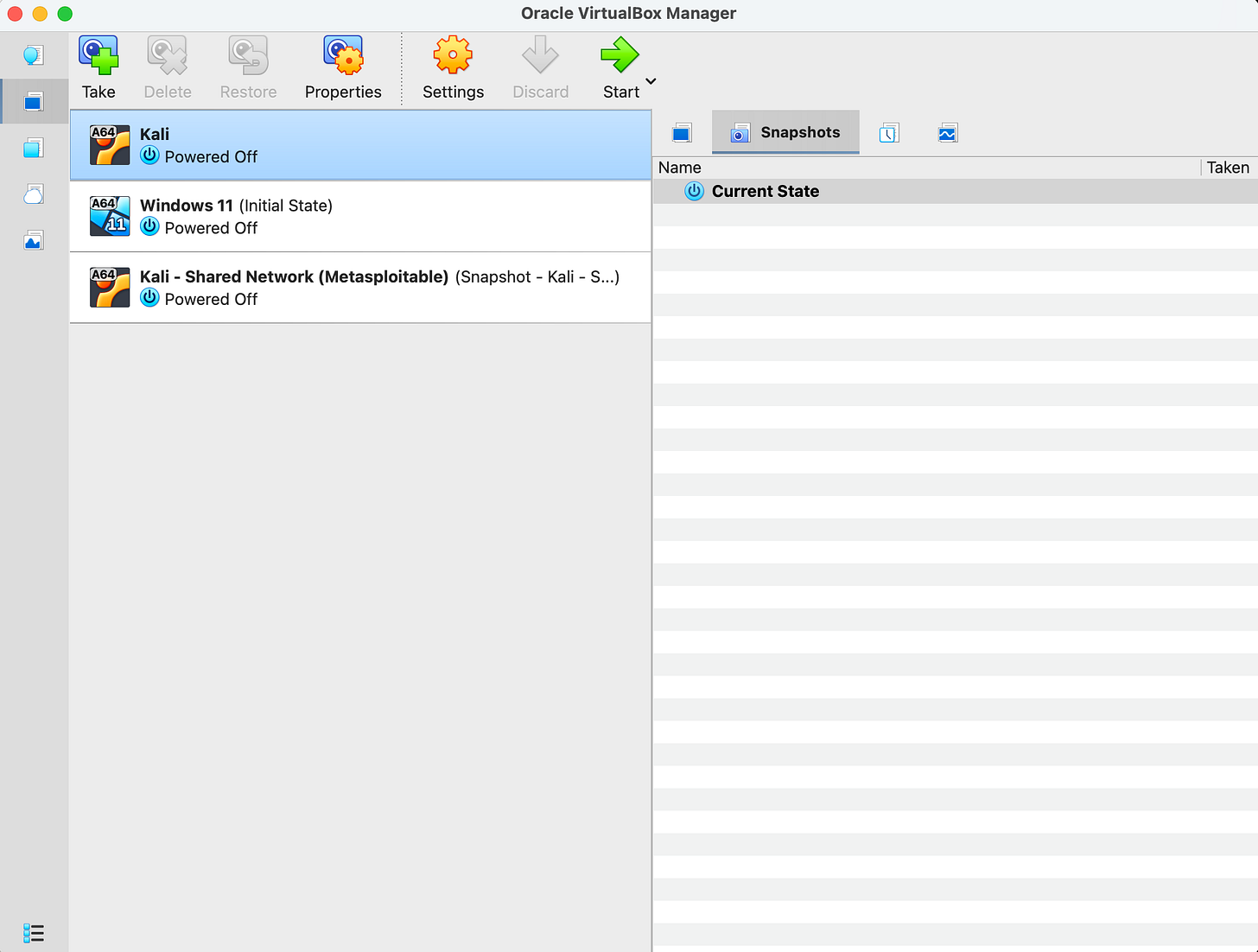1258x952 pixels.
Task: Click the list menu icon at the sidebar bottom
Action: pos(34,933)
